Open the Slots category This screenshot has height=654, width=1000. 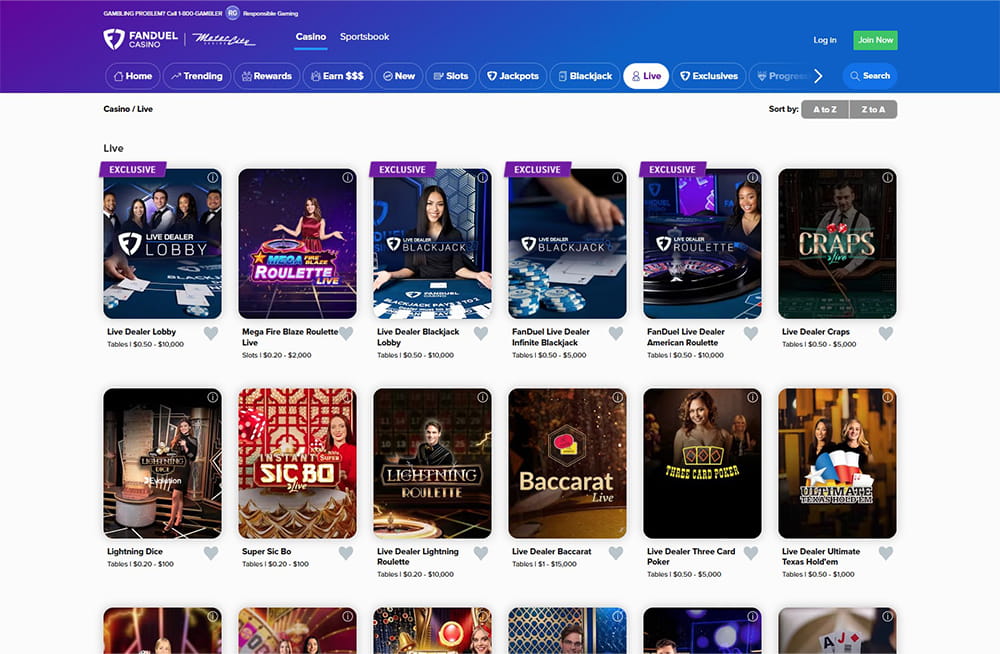click(x=451, y=76)
